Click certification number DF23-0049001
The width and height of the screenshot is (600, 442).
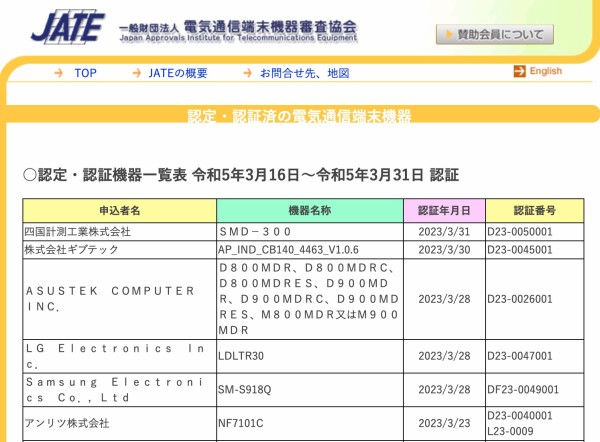(x=523, y=390)
